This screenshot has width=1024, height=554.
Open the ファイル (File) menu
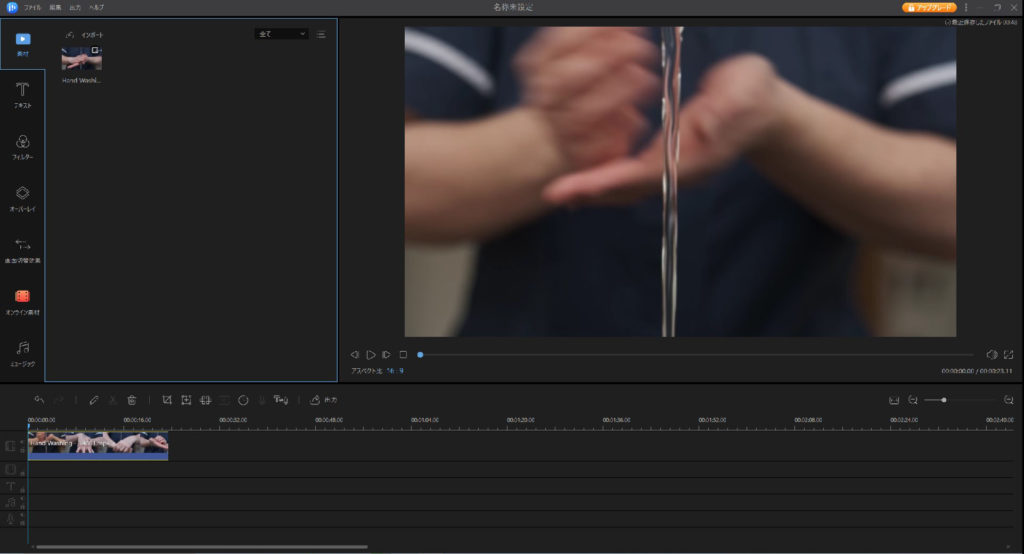click(32, 7)
